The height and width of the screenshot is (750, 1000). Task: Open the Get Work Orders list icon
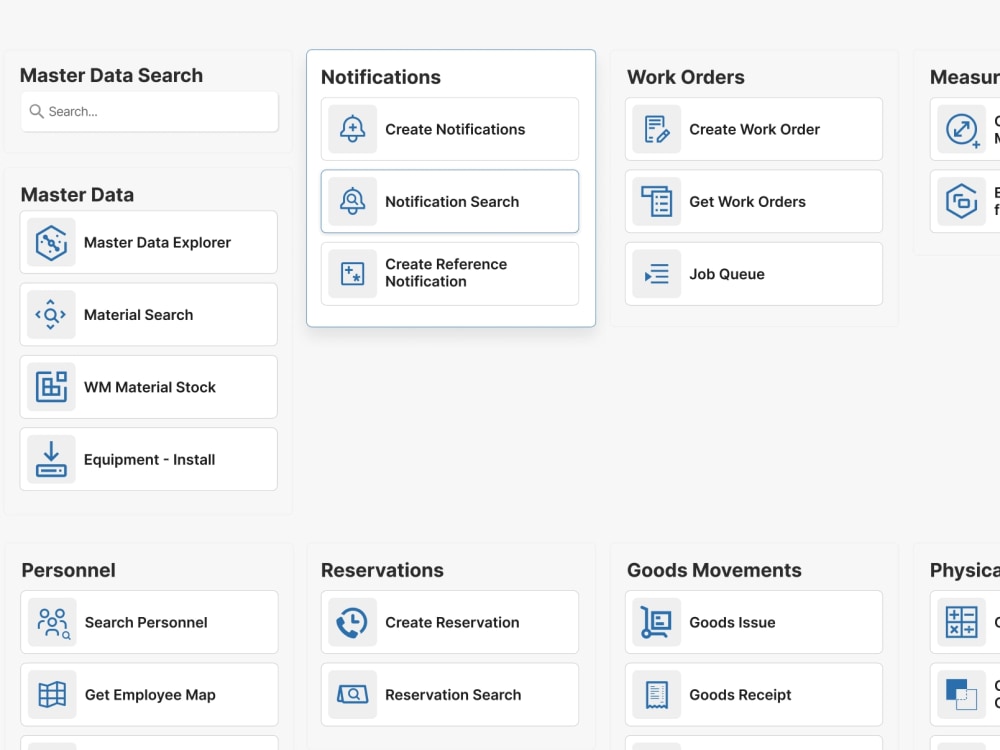(x=656, y=201)
